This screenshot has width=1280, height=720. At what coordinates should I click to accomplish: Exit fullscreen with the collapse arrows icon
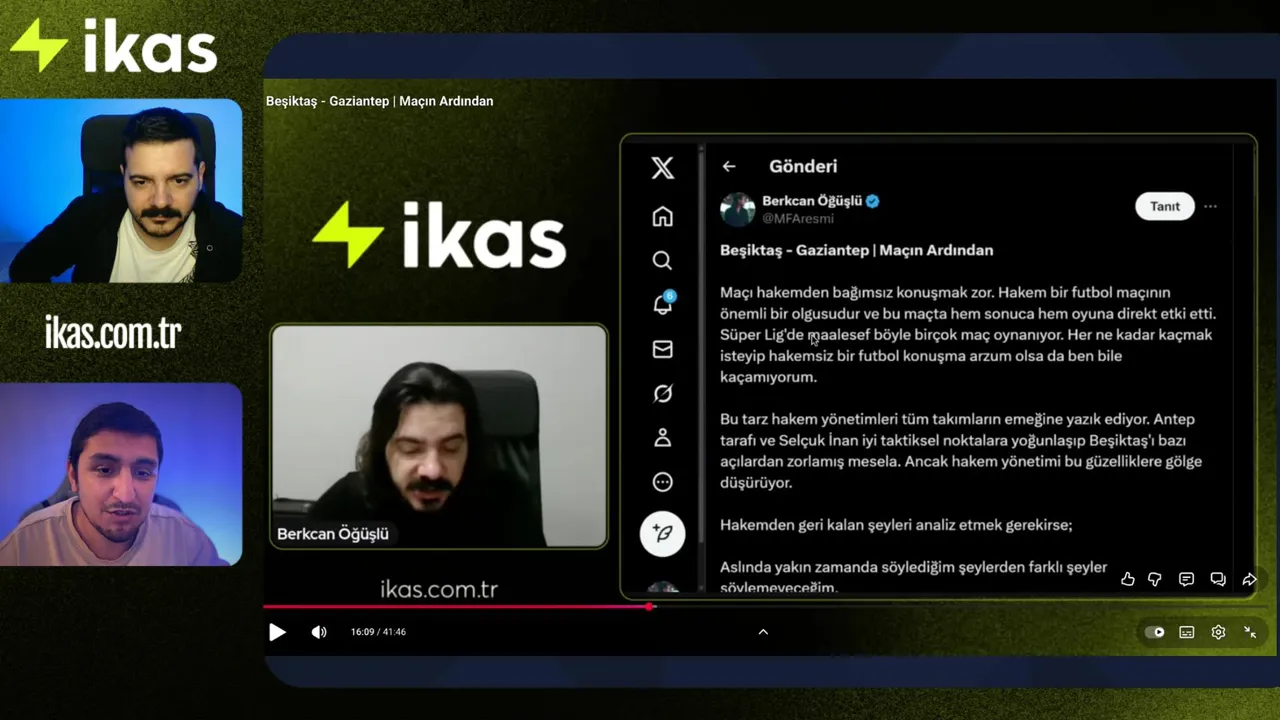1250,632
